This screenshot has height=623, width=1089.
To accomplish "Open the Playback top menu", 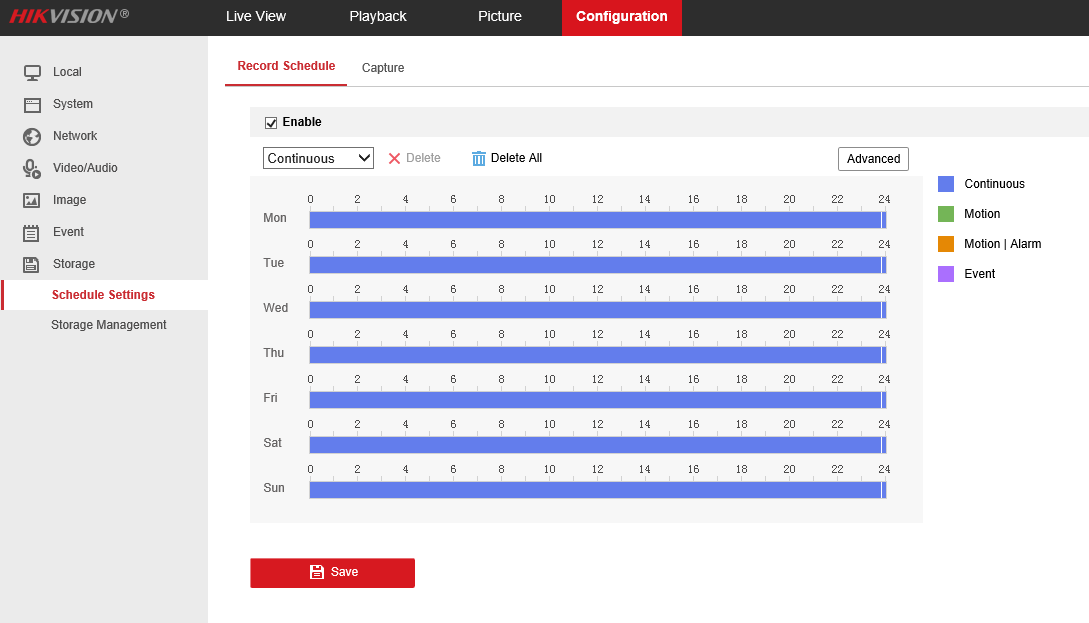I will (378, 17).
